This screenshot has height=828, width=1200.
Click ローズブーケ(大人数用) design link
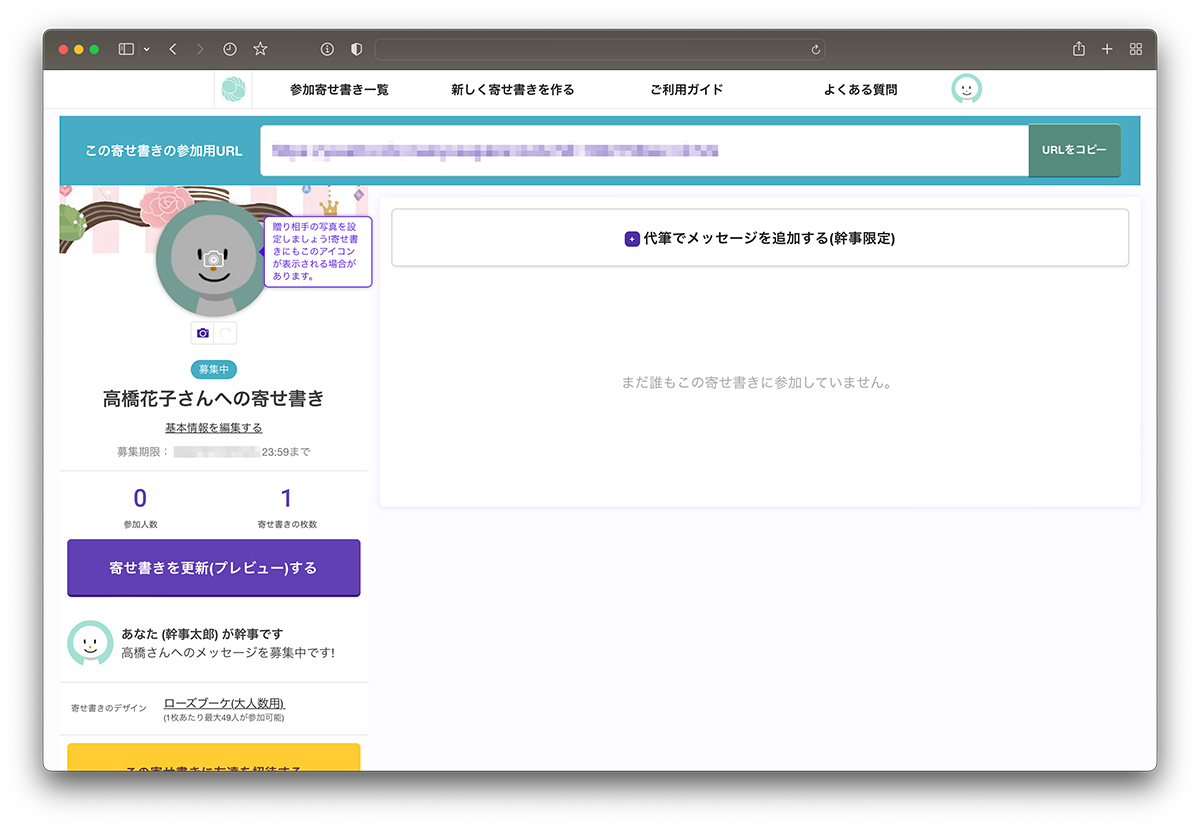224,703
